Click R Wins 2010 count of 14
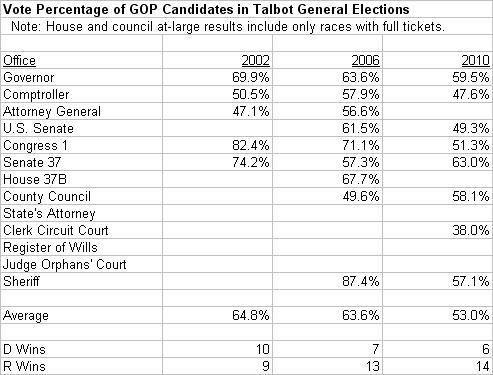Viewport: 493px width, 375px height. (482, 366)
